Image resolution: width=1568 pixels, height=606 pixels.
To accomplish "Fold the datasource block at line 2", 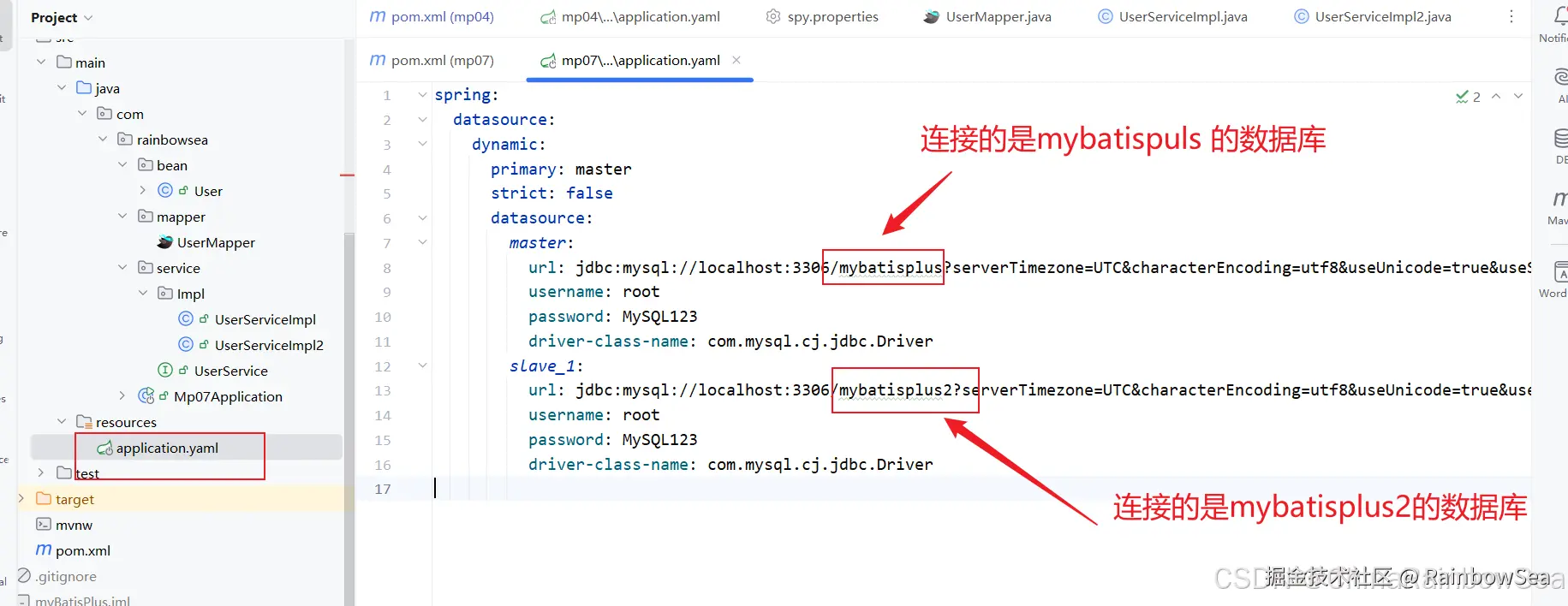I will [x=422, y=120].
